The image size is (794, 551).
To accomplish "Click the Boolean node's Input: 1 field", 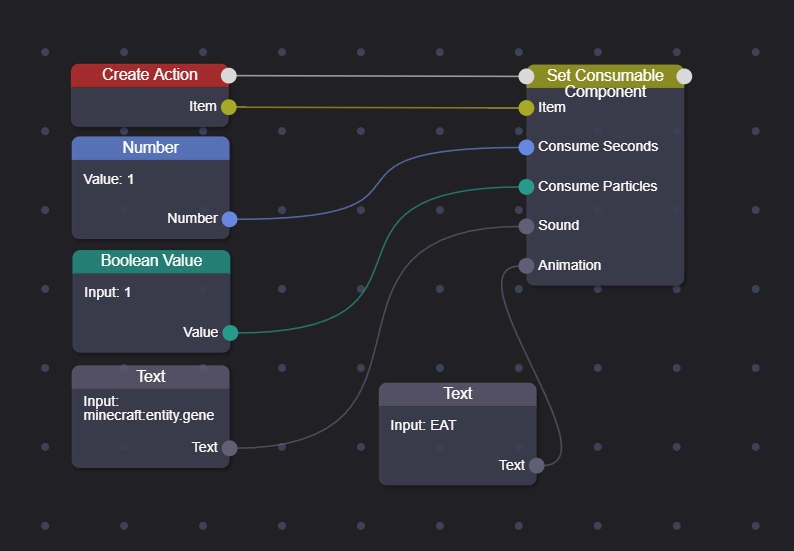I will [107, 293].
